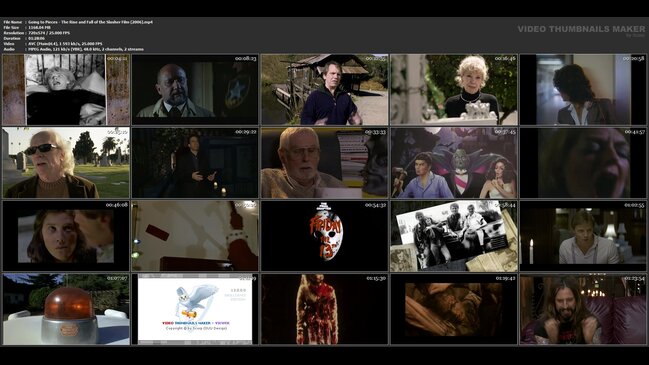Click the 00:29:22 timestamp label
This screenshot has height=365, width=649.
pos(245,132)
